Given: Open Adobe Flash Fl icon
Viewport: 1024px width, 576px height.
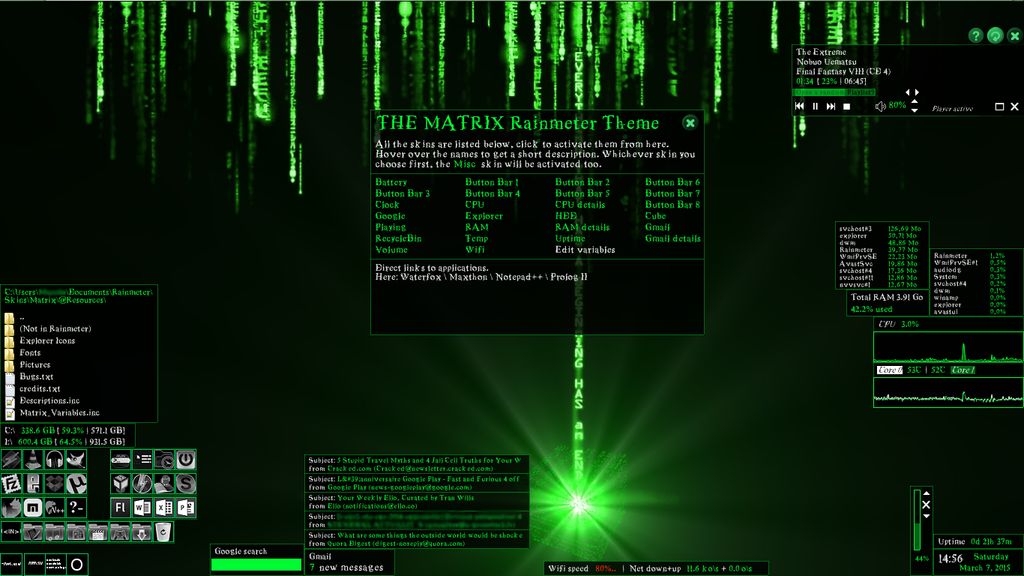Looking at the screenshot, I should [x=121, y=507].
